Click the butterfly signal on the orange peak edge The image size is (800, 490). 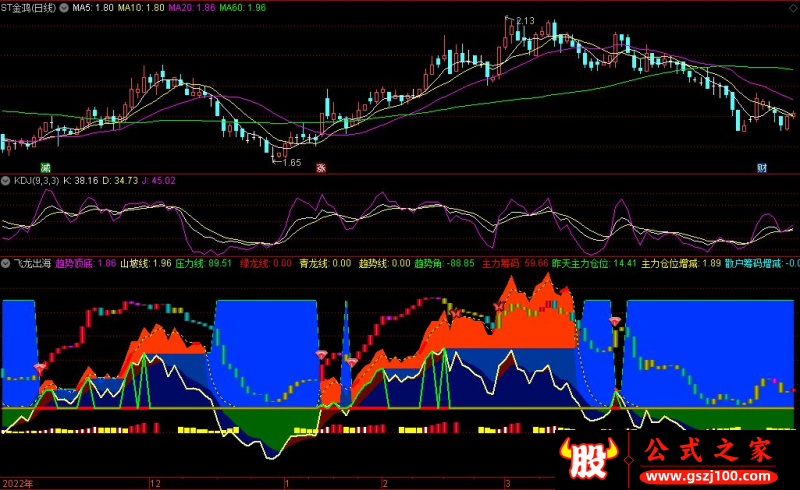pos(499,307)
